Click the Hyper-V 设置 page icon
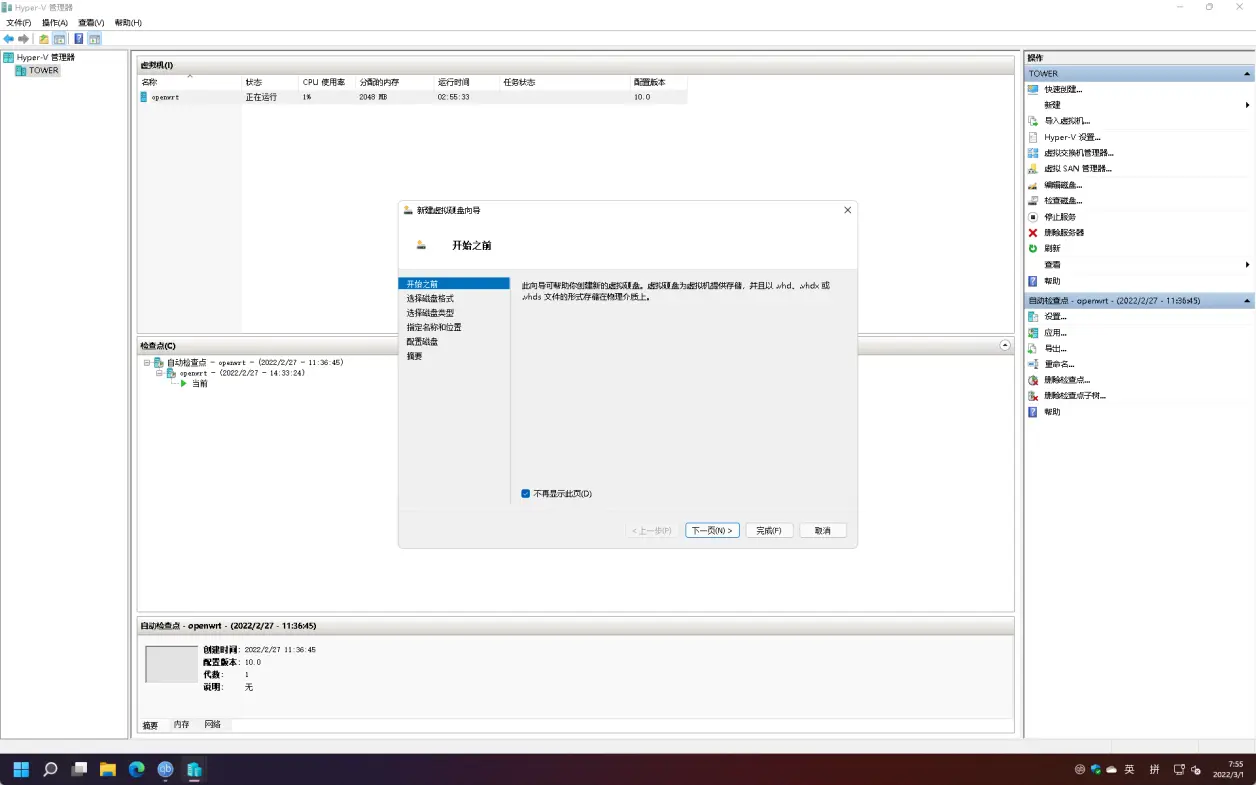This screenshot has width=1256, height=785. click(1033, 137)
